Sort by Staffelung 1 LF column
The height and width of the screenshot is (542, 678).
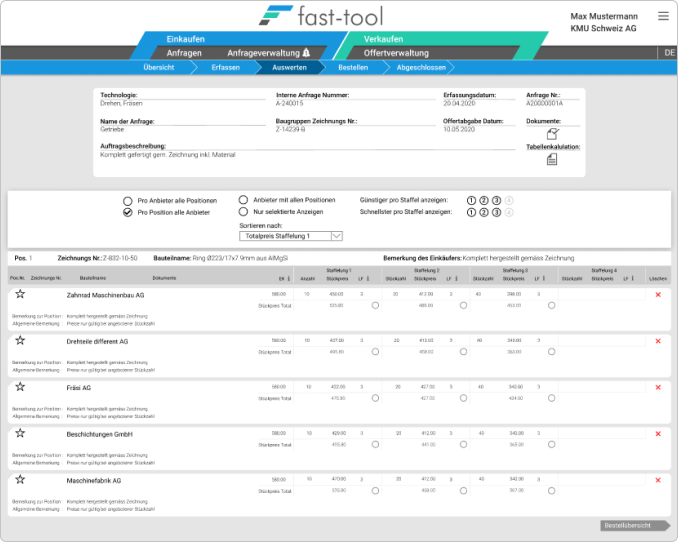point(368,279)
